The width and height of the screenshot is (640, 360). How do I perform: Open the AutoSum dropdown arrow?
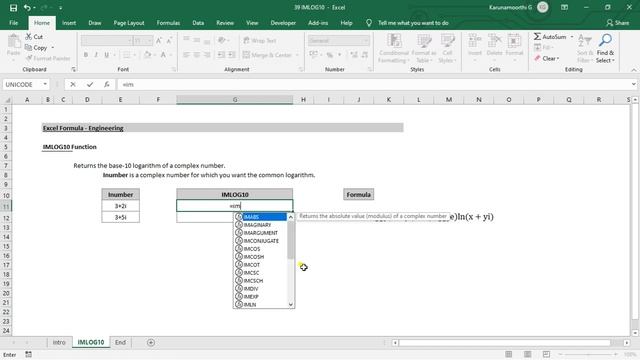point(572,37)
